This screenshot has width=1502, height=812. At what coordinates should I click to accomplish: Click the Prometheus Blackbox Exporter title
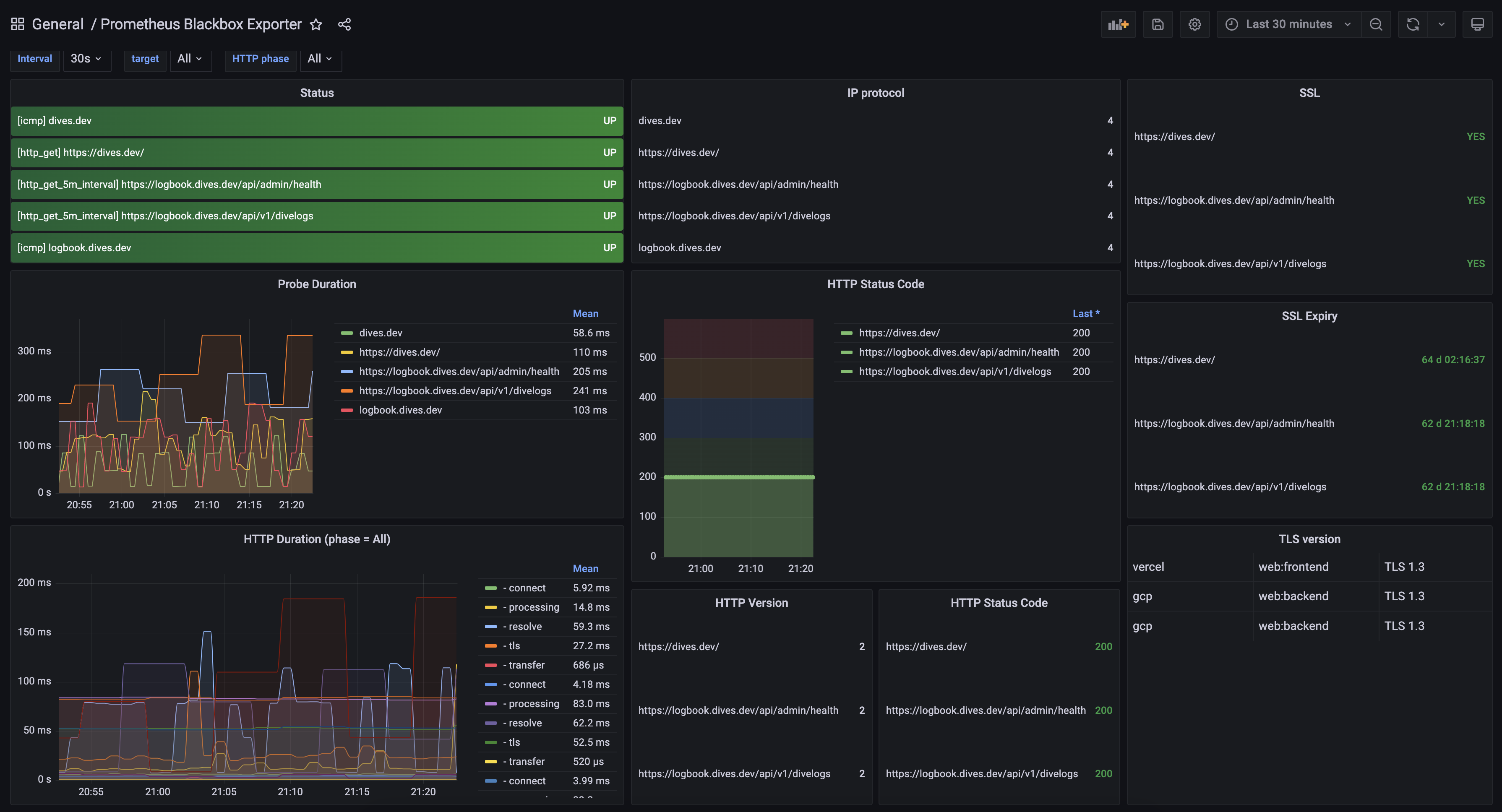[x=201, y=24]
